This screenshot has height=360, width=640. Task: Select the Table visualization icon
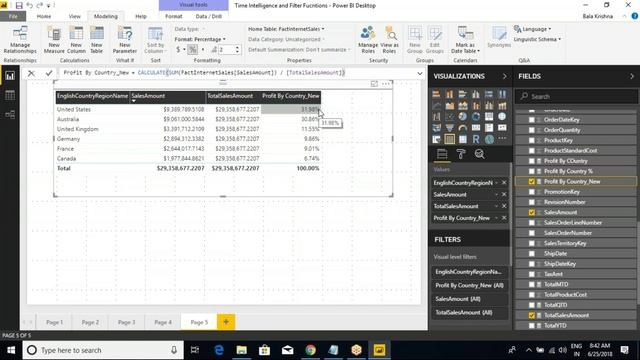[449, 139]
